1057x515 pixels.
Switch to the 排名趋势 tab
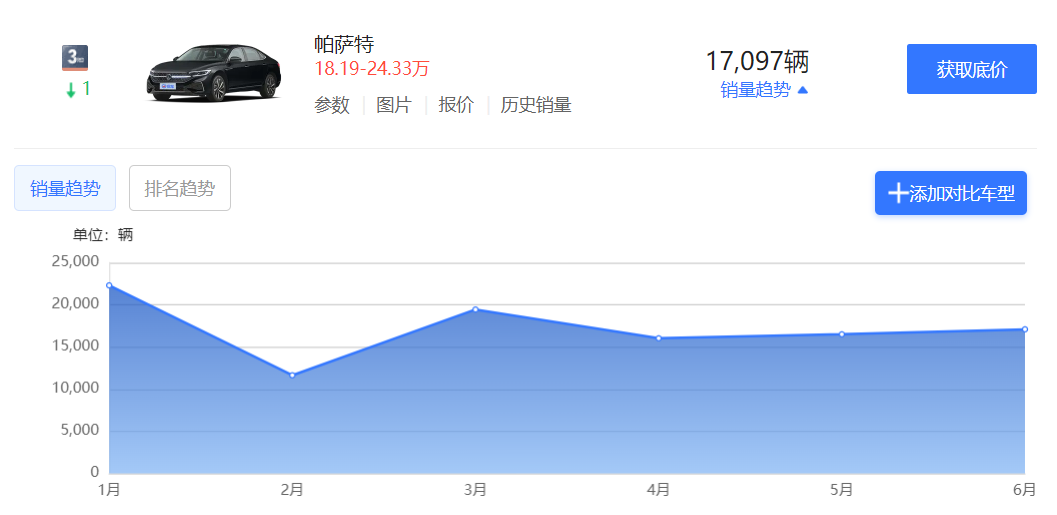(180, 188)
